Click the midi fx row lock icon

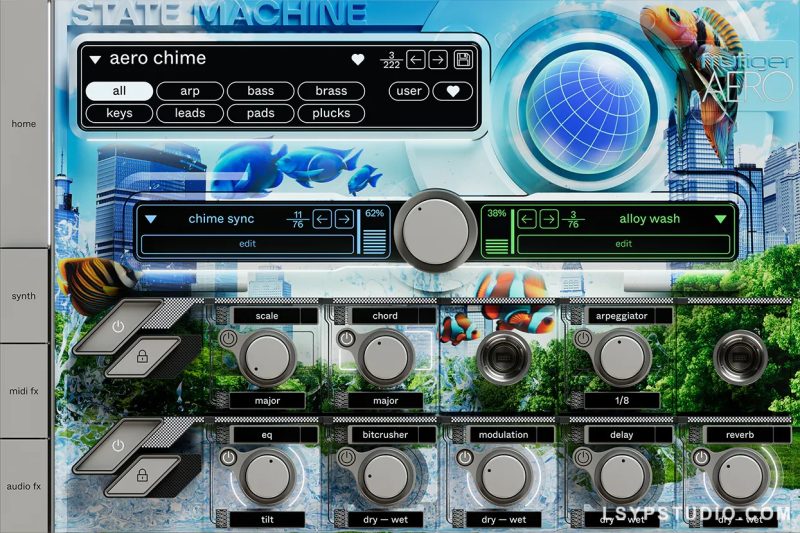coord(142,357)
